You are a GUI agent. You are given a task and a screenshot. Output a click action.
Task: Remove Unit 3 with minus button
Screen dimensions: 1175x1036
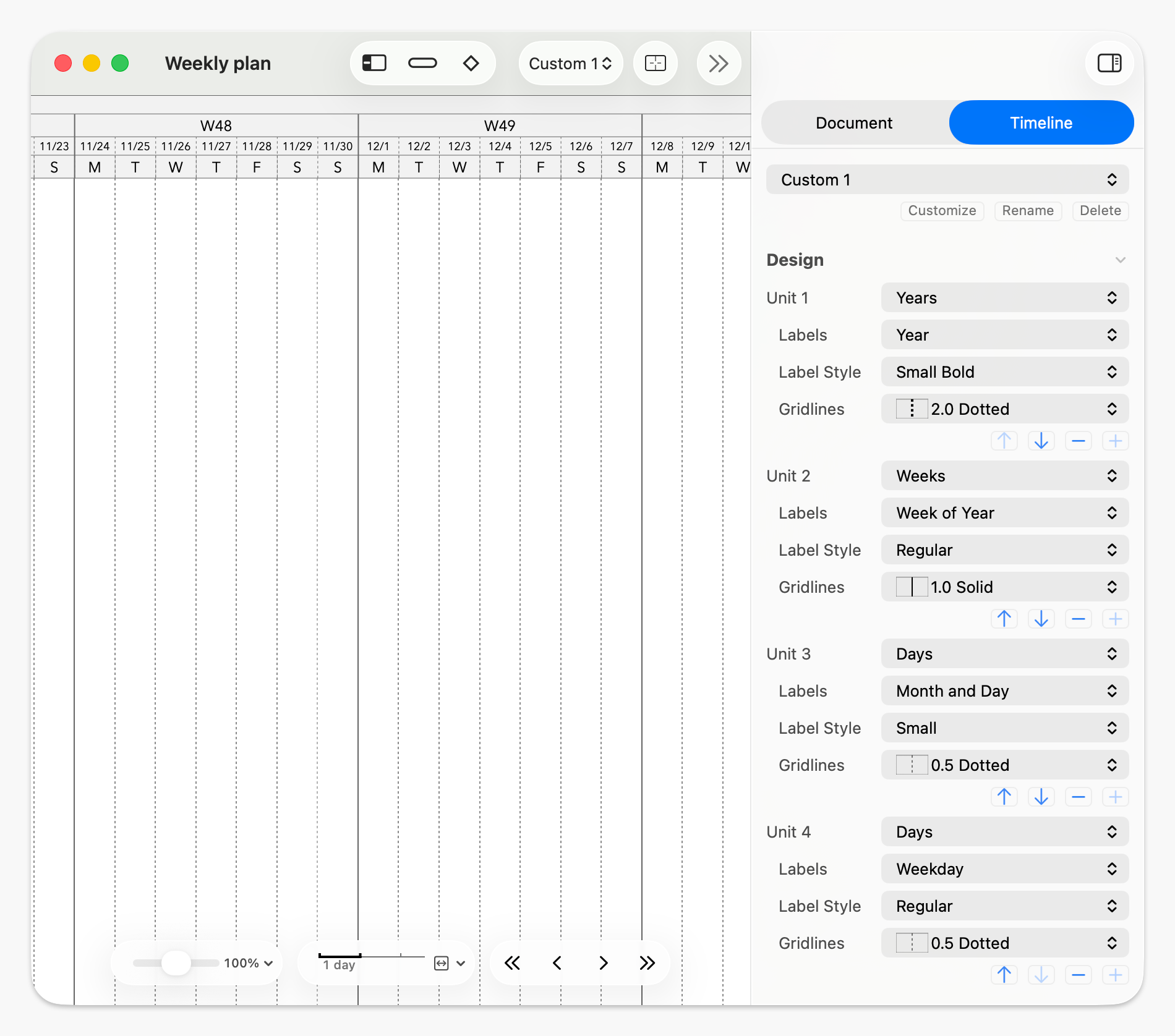click(x=1078, y=797)
